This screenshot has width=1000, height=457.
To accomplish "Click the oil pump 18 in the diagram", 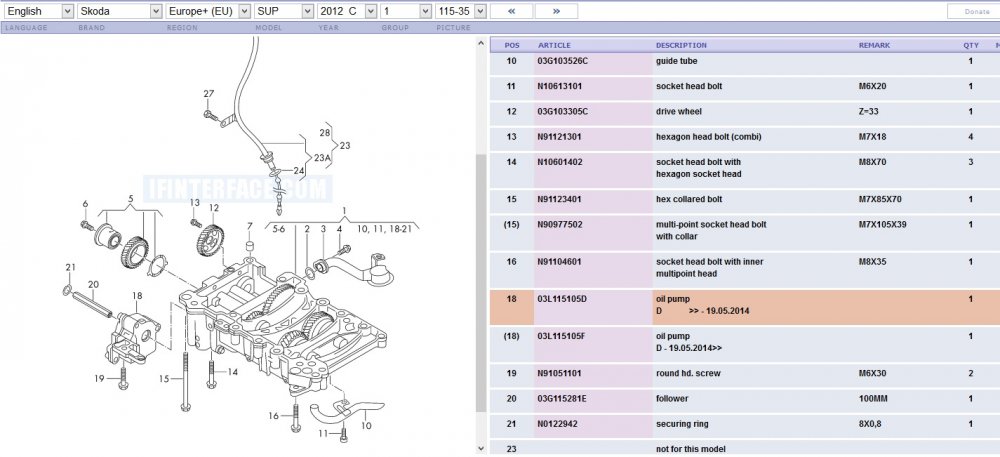I will 135,335.
